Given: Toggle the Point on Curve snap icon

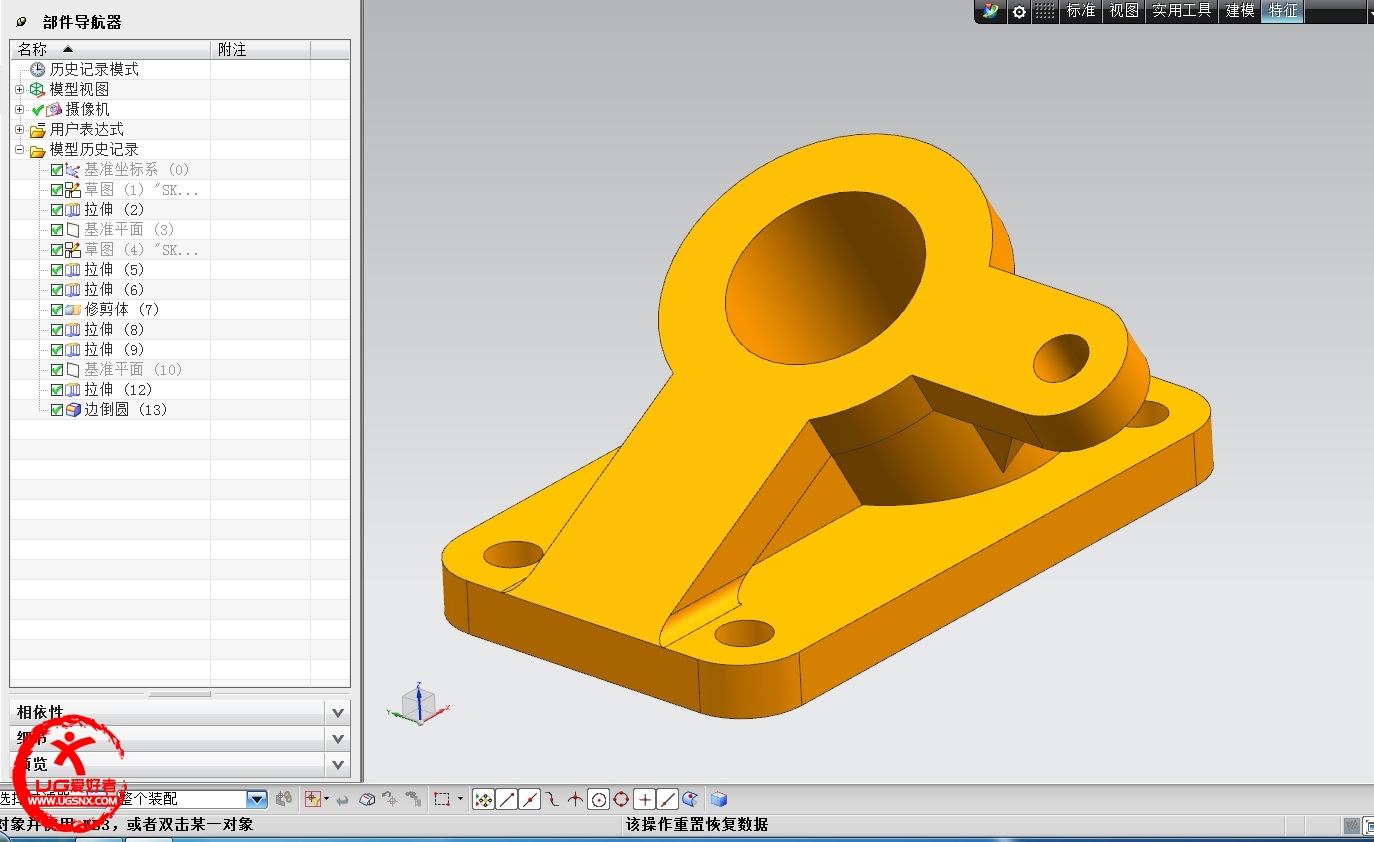Looking at the screenshot, I should tap(668, 799).
